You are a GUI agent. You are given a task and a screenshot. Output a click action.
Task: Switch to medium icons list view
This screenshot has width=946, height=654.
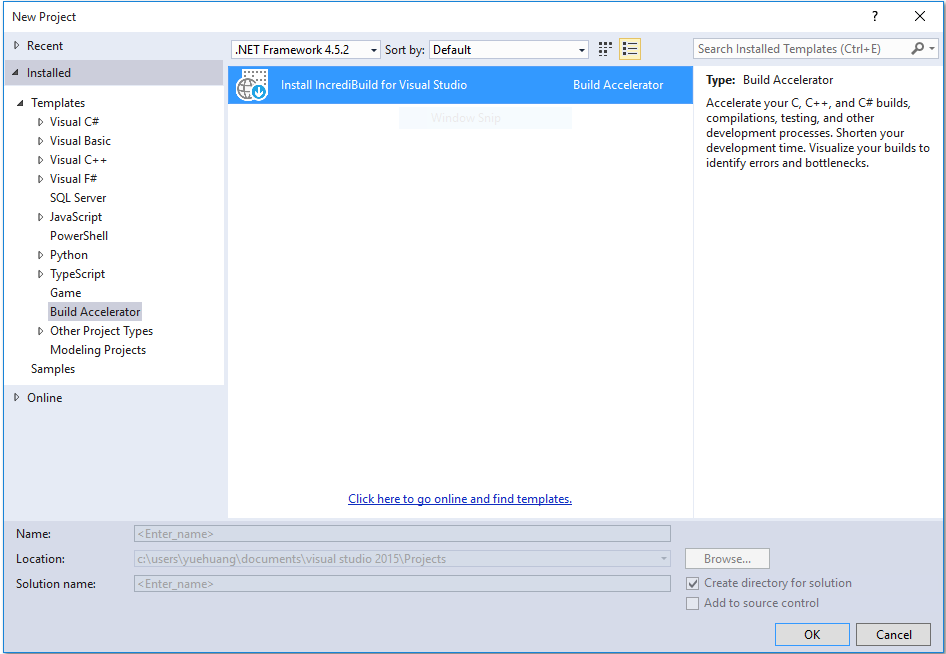pos(630,49)
